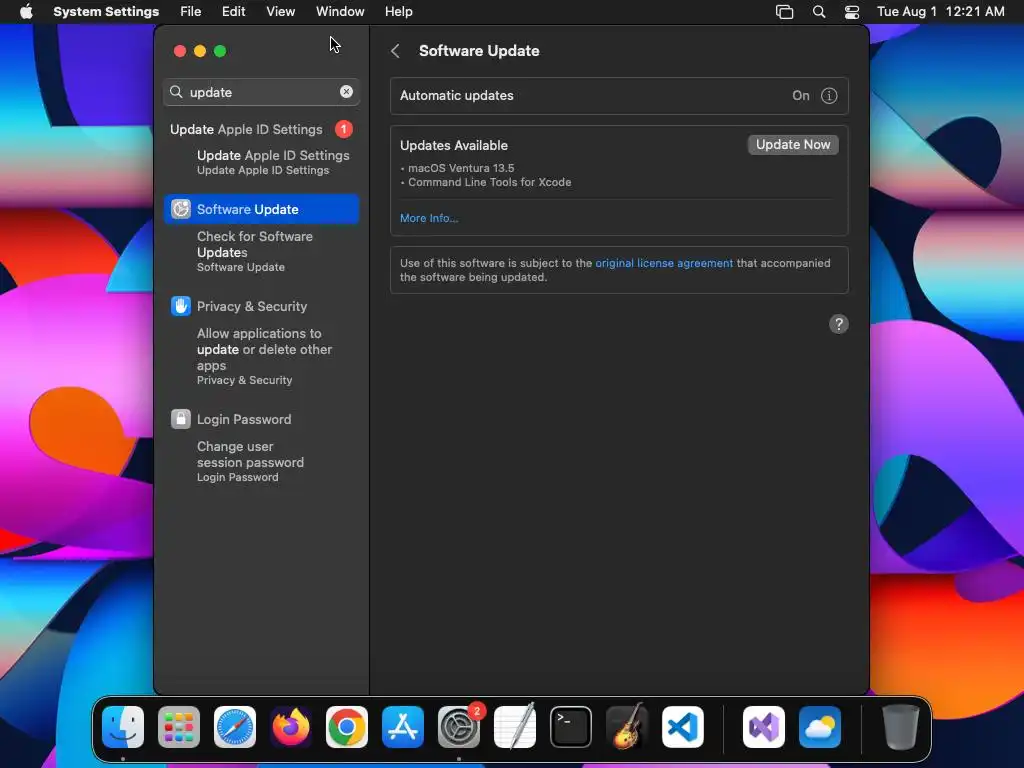Screen dimensions: 1024x768
Task: Open the Help menu
Action: (398, 12)
